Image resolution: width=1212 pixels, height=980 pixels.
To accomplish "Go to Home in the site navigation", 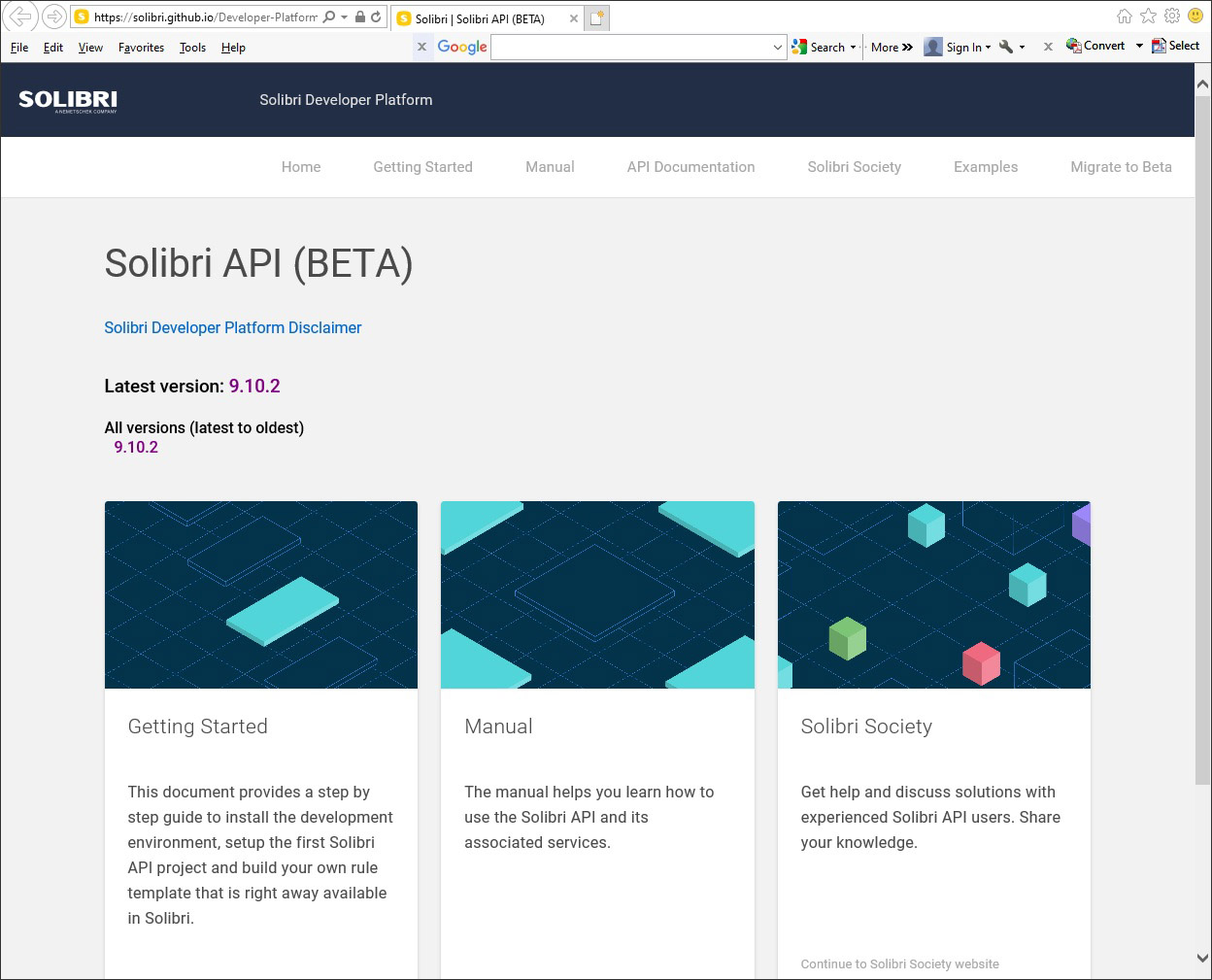I will 301,167.
